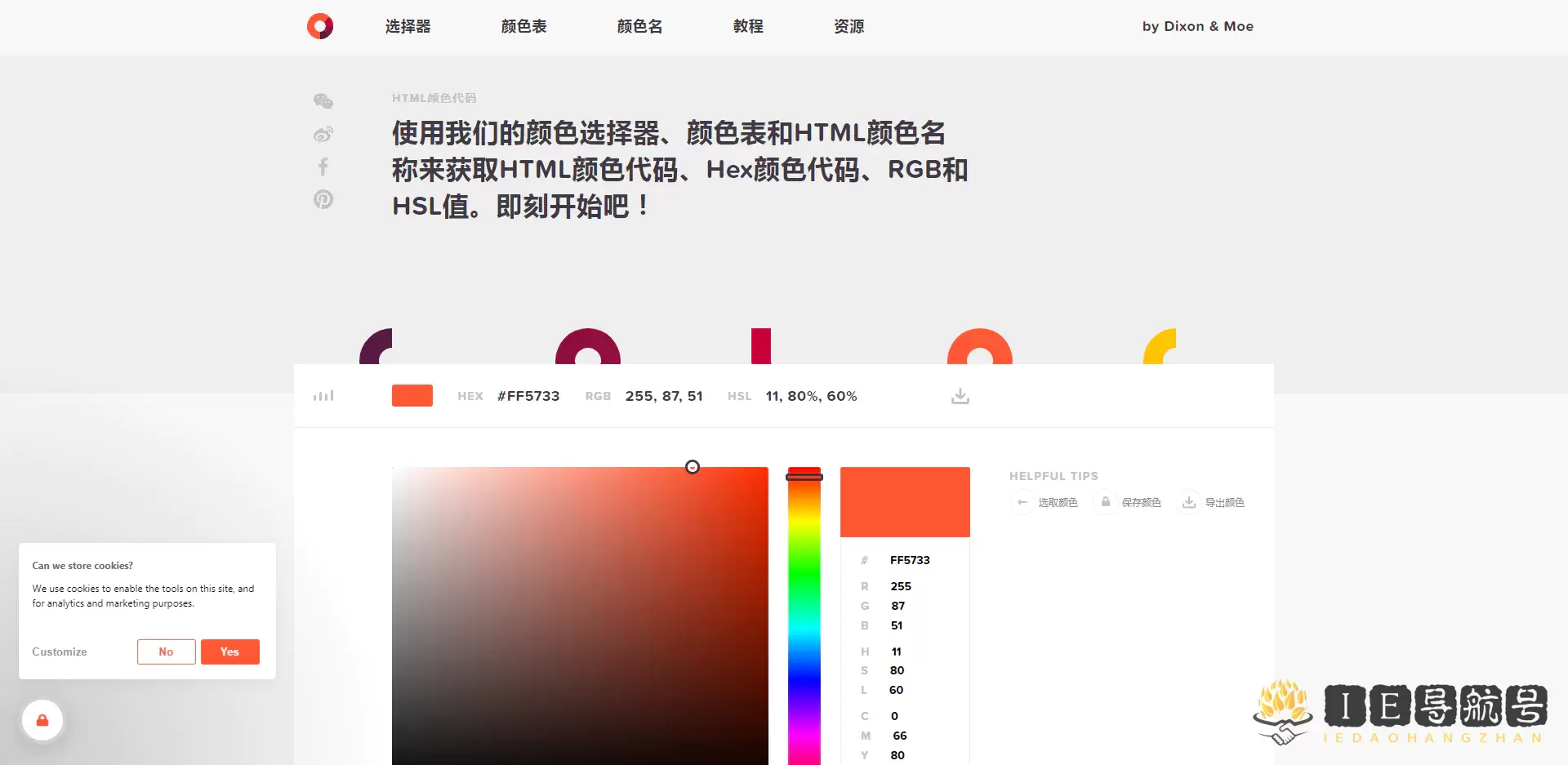Click the orange color swatch next to HEX
This screenshot has width=1568, height=765.
tap(412, 395)
